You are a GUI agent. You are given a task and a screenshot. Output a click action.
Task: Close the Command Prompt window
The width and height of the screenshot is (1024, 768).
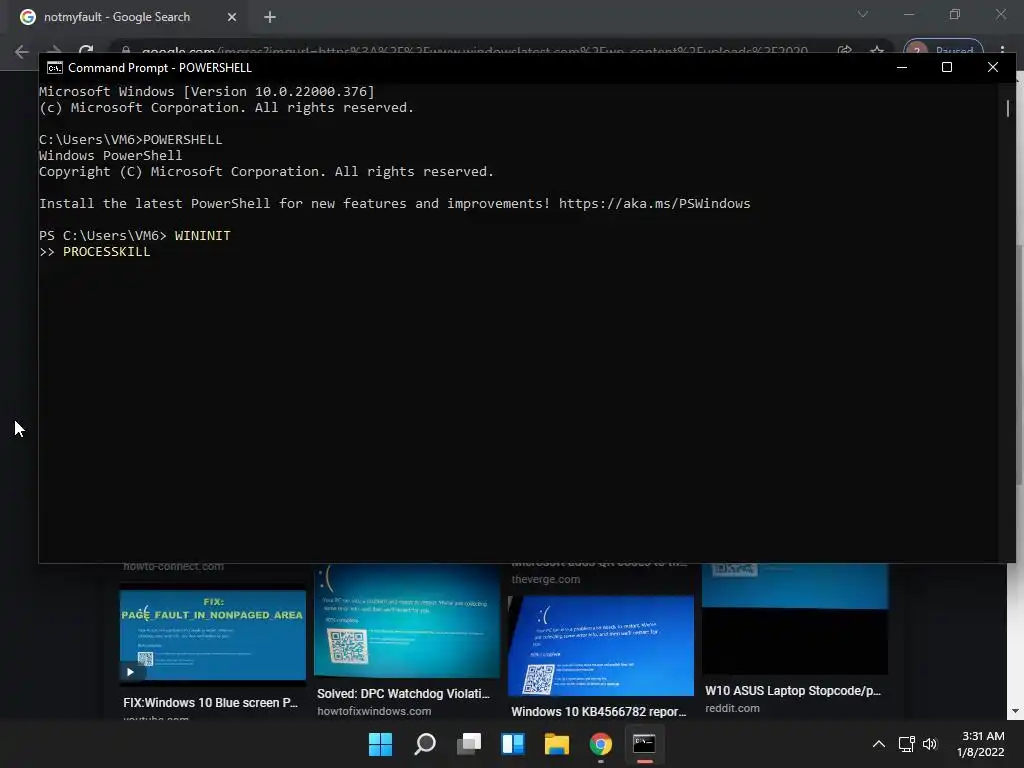pos(993,67)
